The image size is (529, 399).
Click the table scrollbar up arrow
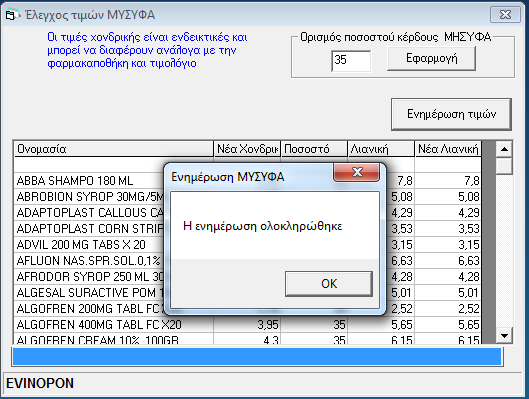click(504, 149)
